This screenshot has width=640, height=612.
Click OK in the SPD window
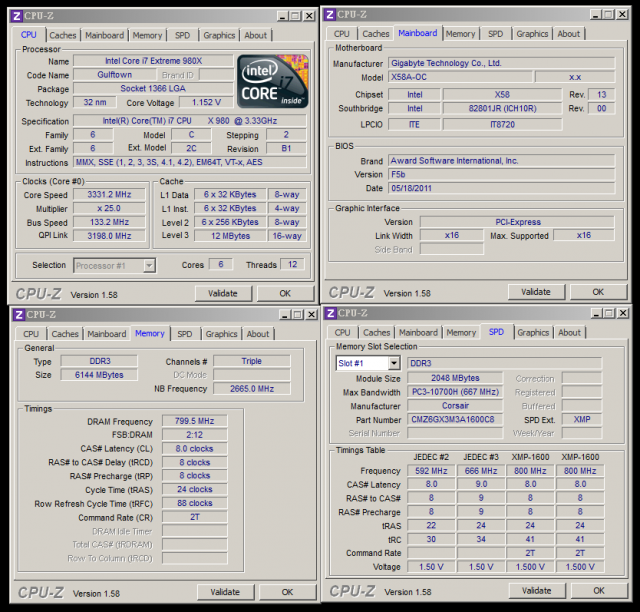599,591
